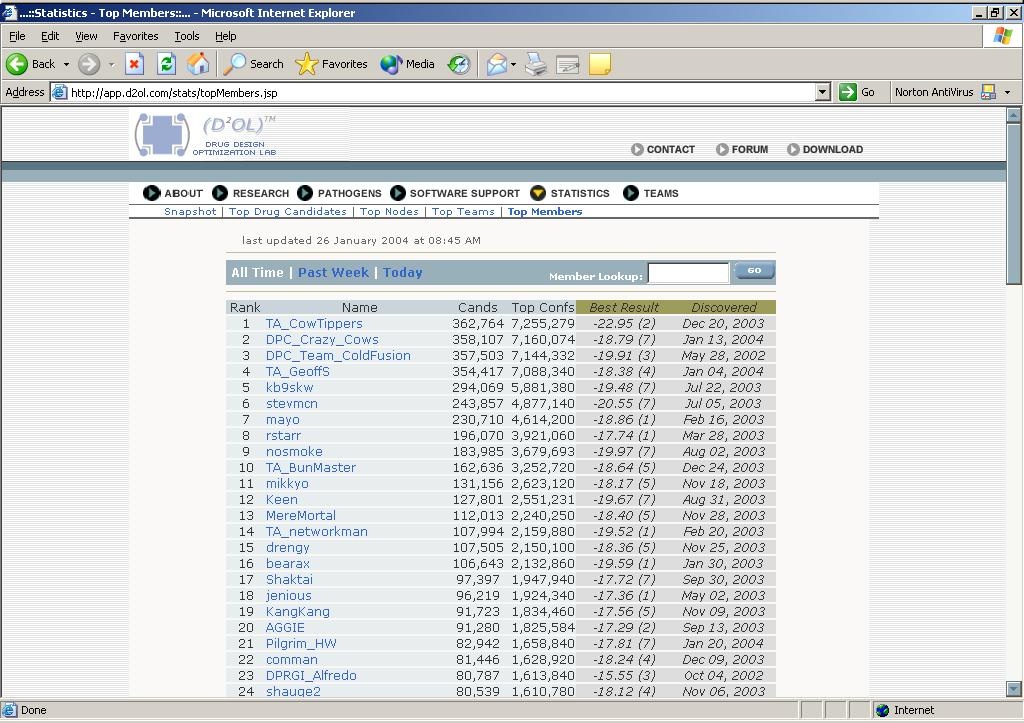The width and height of the screenshot is (1024, 723).
Task: Click the yellow note toolbar icon
Action: coord(600,64)
